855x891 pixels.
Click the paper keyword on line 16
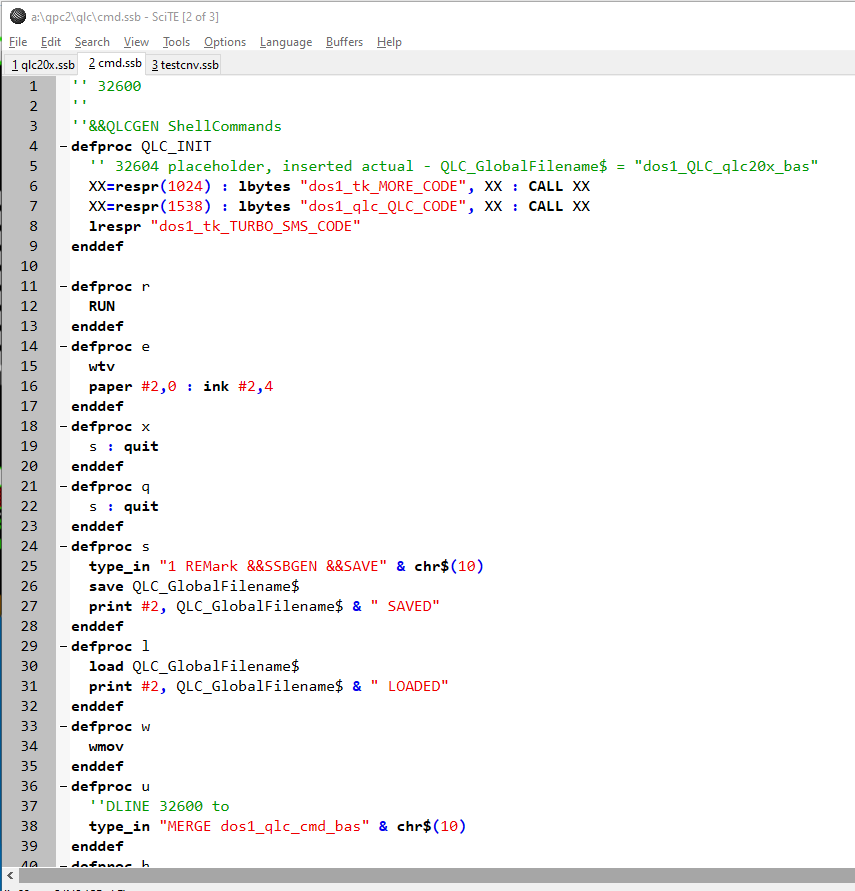coord(110,386)
